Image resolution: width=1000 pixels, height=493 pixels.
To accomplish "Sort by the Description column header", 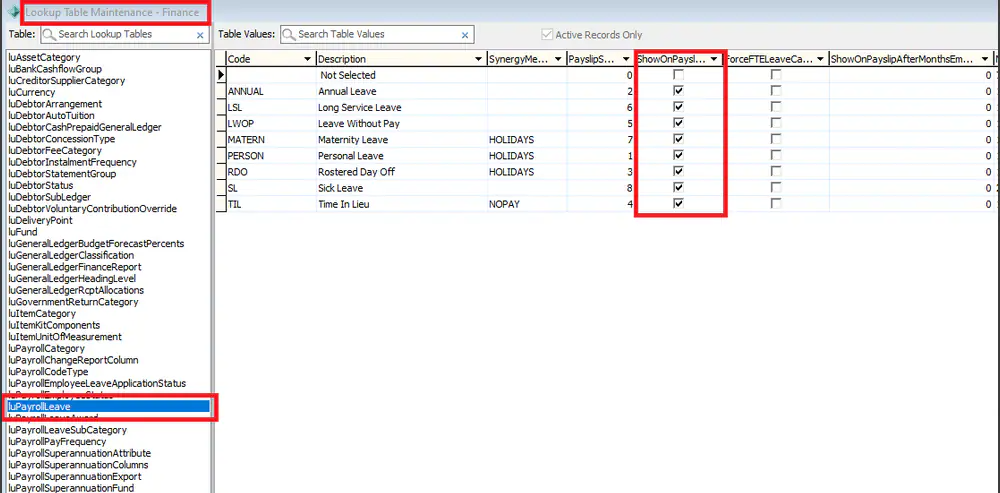I will click(x=342, y=59).
